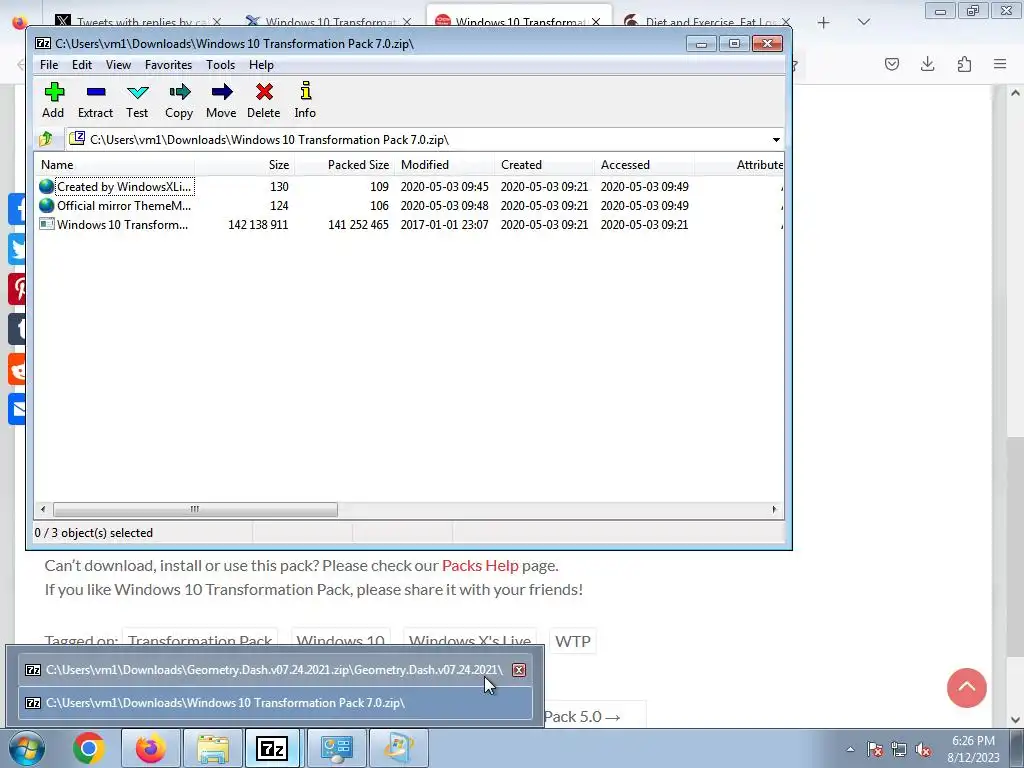Switch to Tweets with replies Firefox tab
The width and height of the screenshot is (1024, 768).
(x=137, y=22)
